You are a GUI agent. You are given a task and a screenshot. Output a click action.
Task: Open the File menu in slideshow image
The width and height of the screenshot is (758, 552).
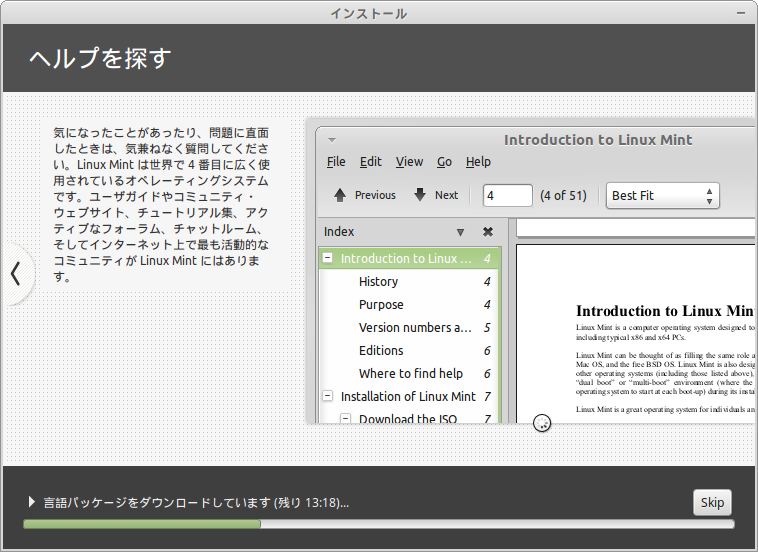(x=336, y=162)
